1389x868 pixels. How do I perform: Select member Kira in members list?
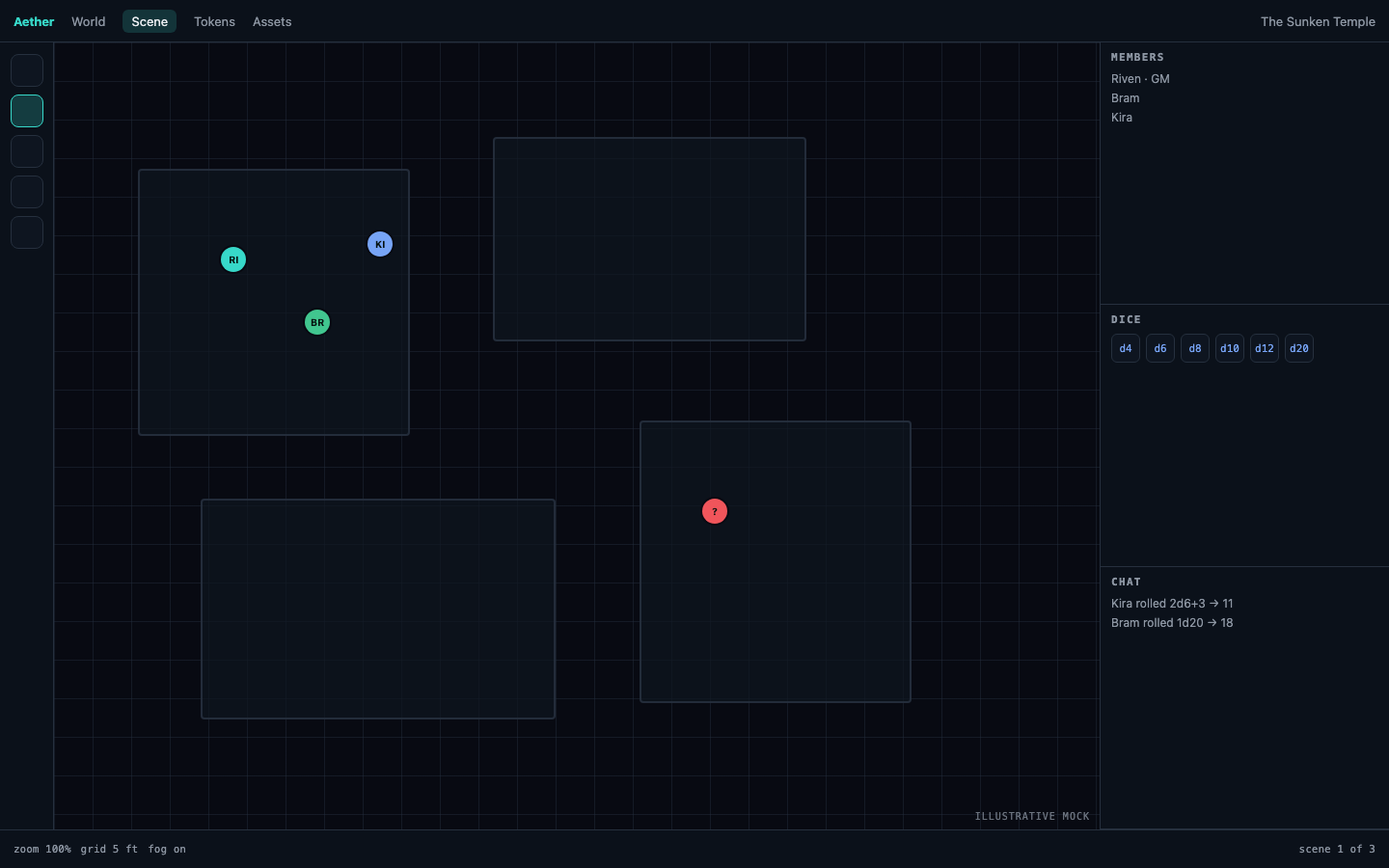tap(1122, 118)
